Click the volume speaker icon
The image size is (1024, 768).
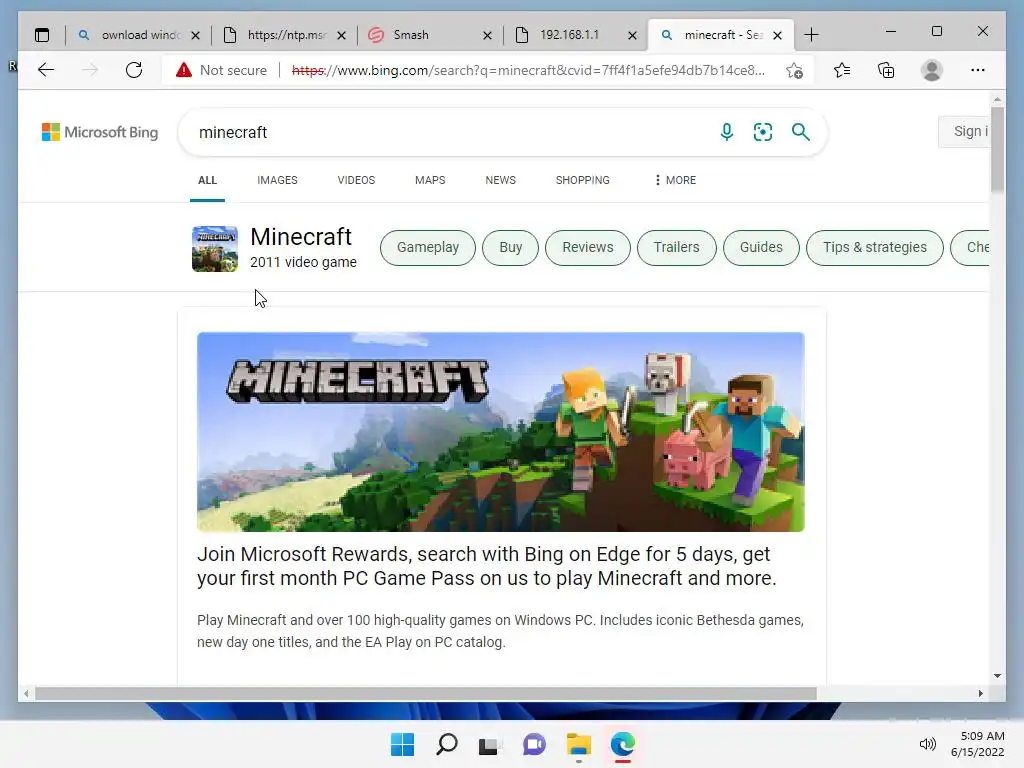pyautogui.click(x=927, y=744)
